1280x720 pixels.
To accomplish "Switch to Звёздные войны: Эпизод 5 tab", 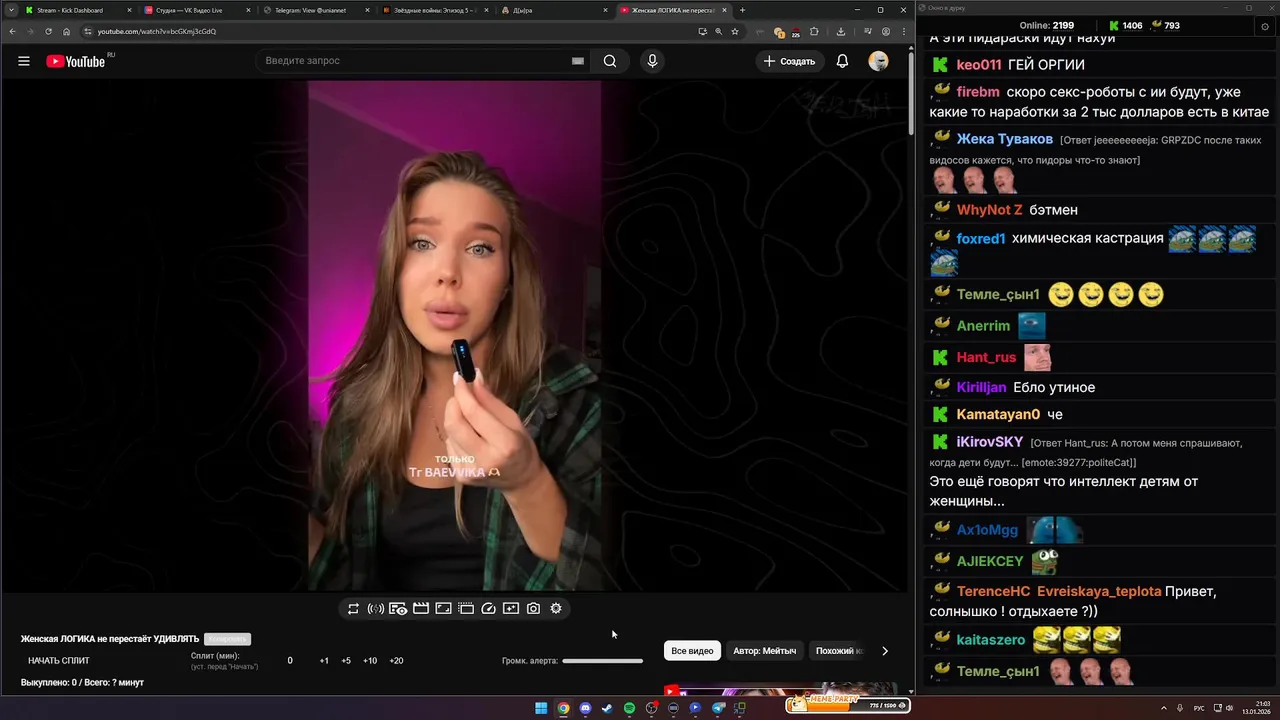I will click(x=436, y=10).
